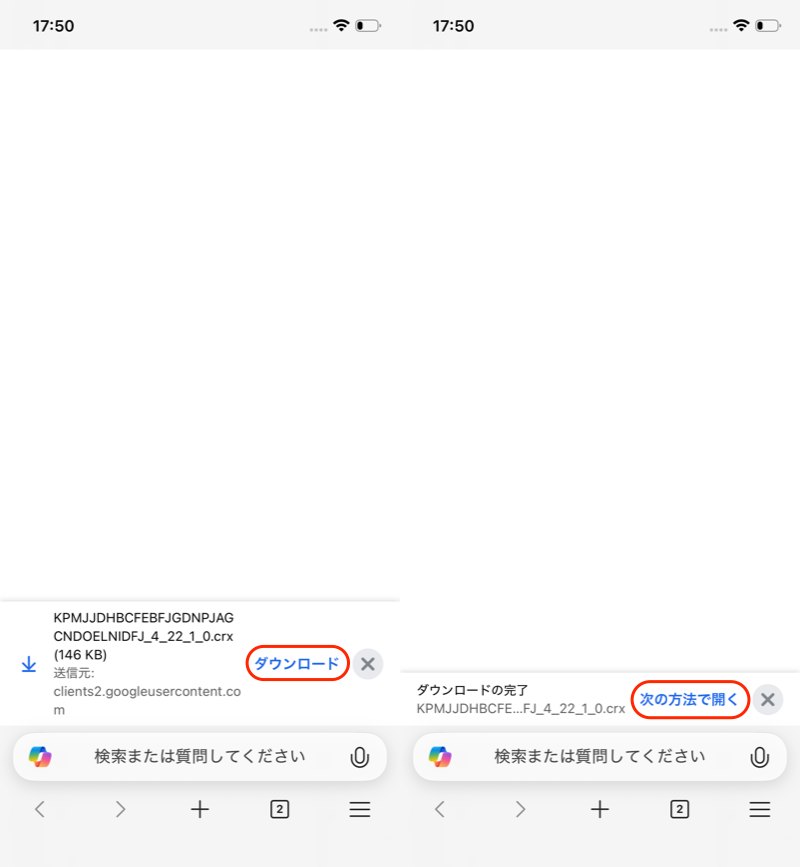Viewport: 800px width, 867px height.
Task: Tap the back chevron on the right screen
Action: point(440,809)
